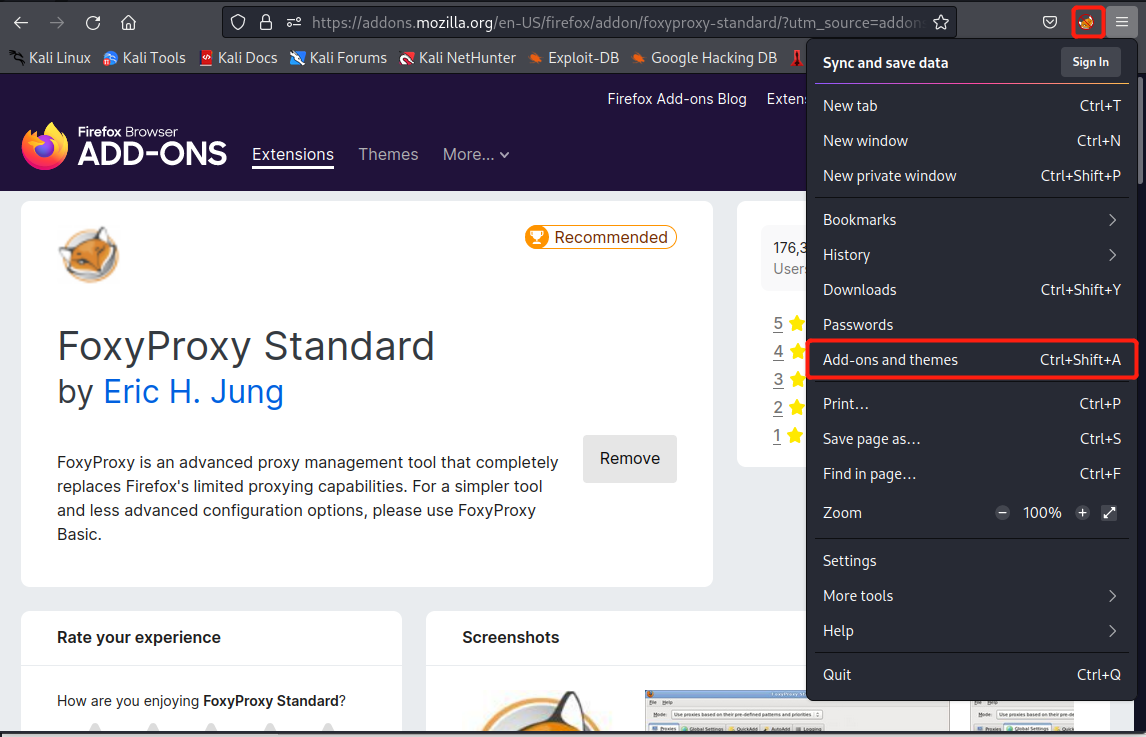Close the hamburger application menu button
Image resolution: width=1146 pixels, height=737 pixels.
point(1122,23)
